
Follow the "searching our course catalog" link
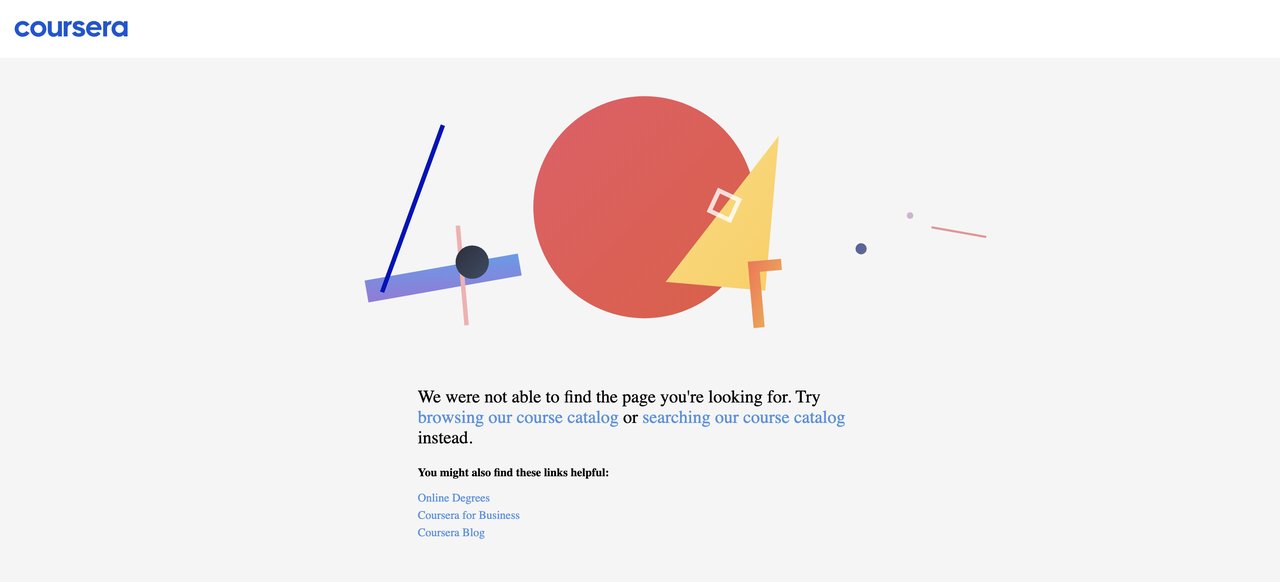tap(743, 418)
